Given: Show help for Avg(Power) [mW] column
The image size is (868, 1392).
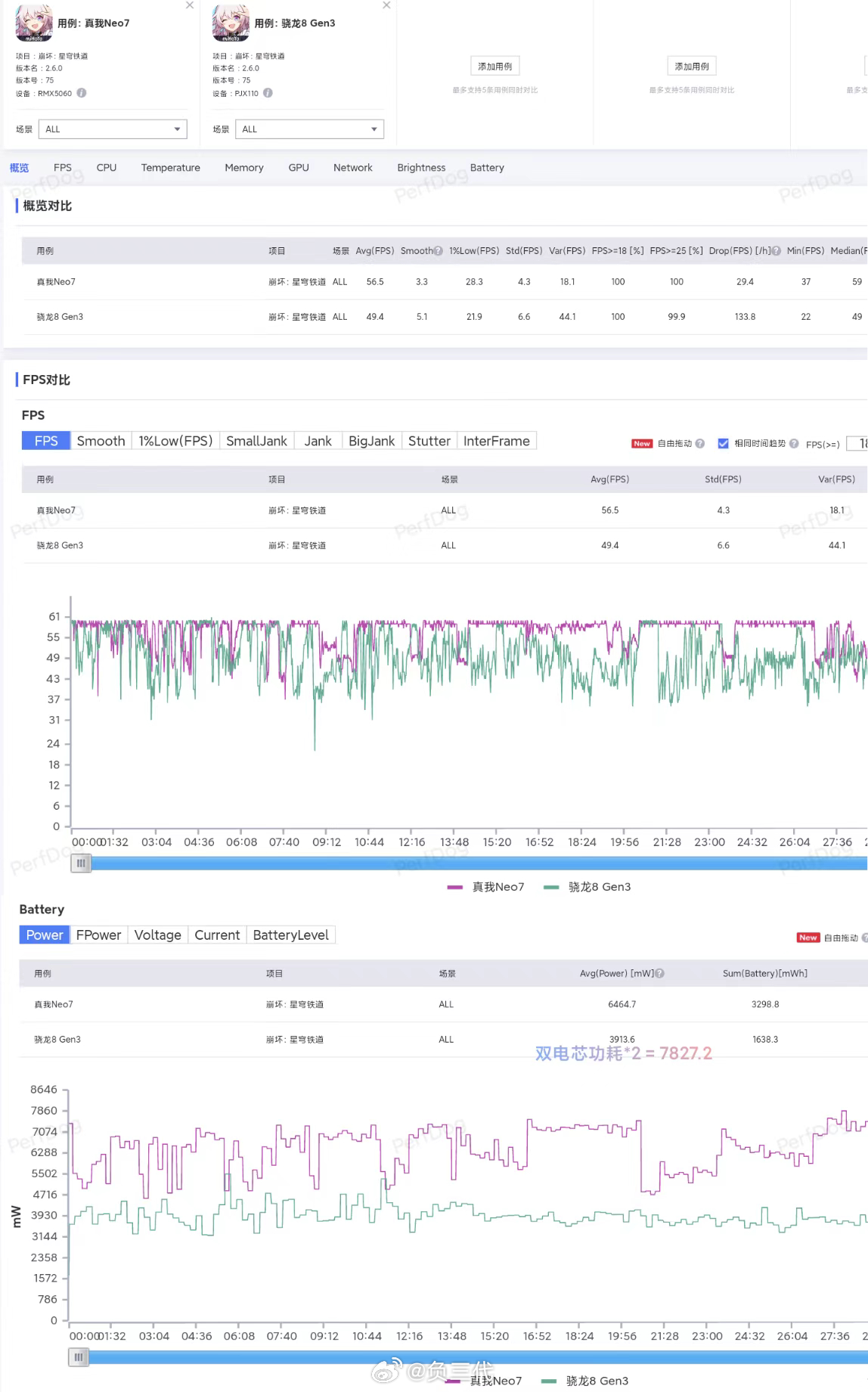Looking at the screenshot, I should click(660, 974).
